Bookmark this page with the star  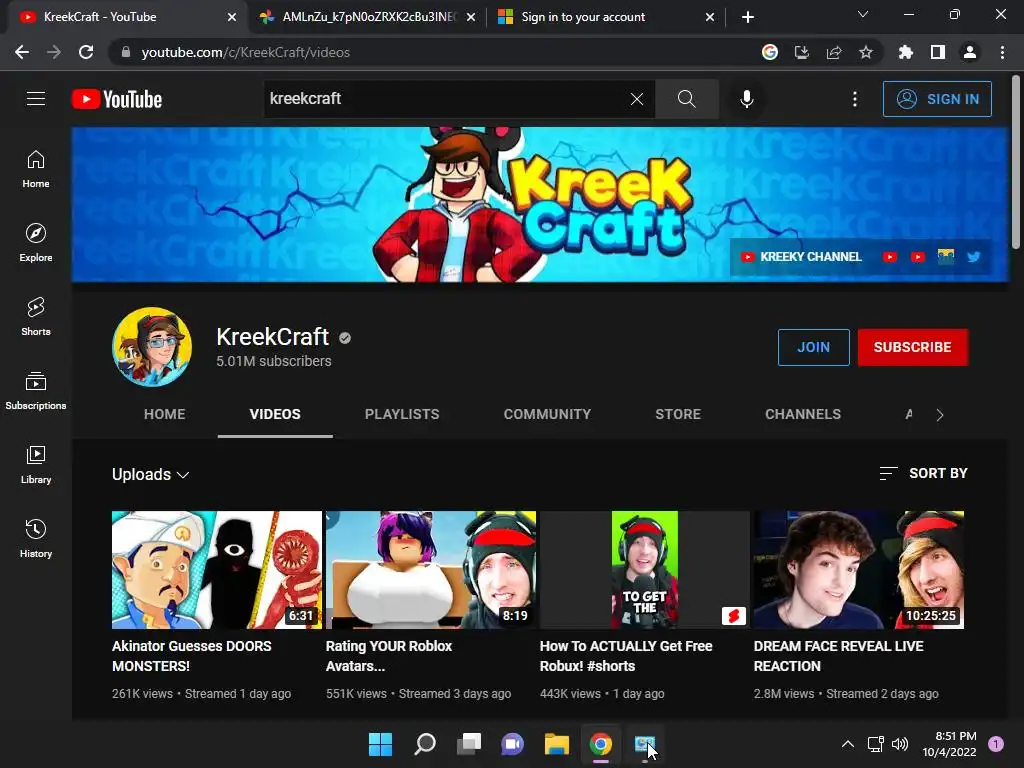click(x=865, y=52)
